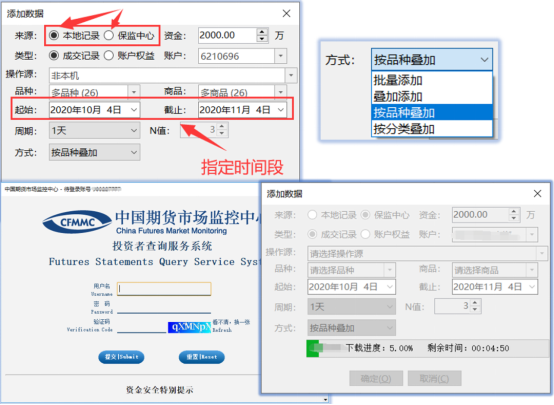This screenshot has width=554, height=405.
Task: Choose the 账户权益 type radio option
Action: click(x=109, y=55)
